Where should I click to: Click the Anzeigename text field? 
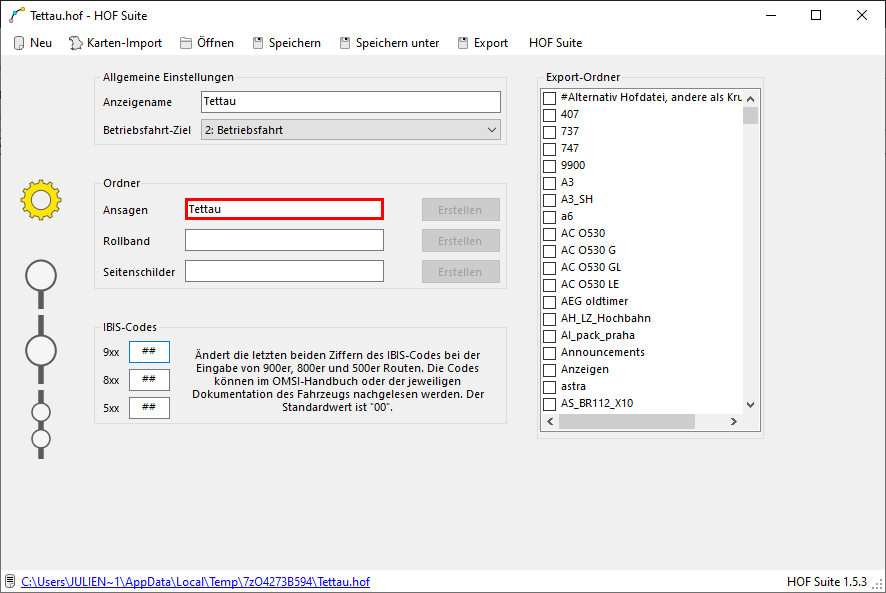click(x=350, y=102)
